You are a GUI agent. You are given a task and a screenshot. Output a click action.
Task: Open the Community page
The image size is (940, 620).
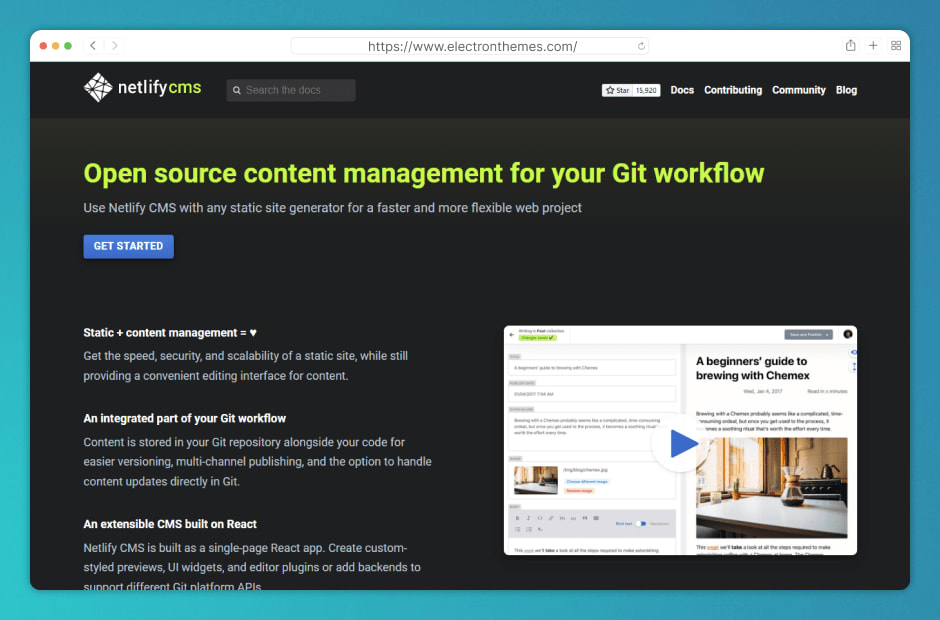click(799, 90)
